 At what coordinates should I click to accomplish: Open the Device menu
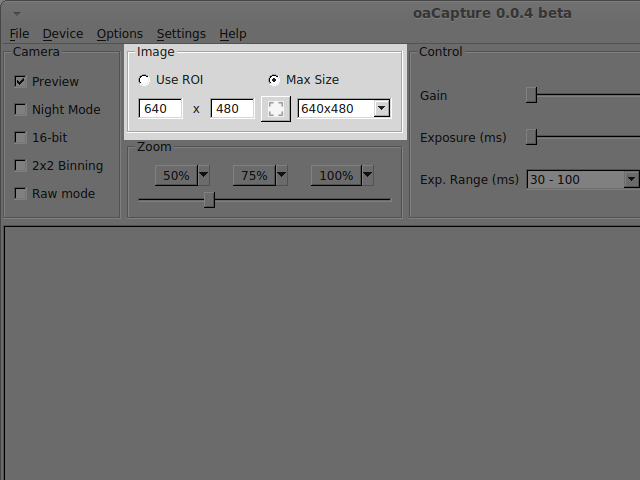63,34
